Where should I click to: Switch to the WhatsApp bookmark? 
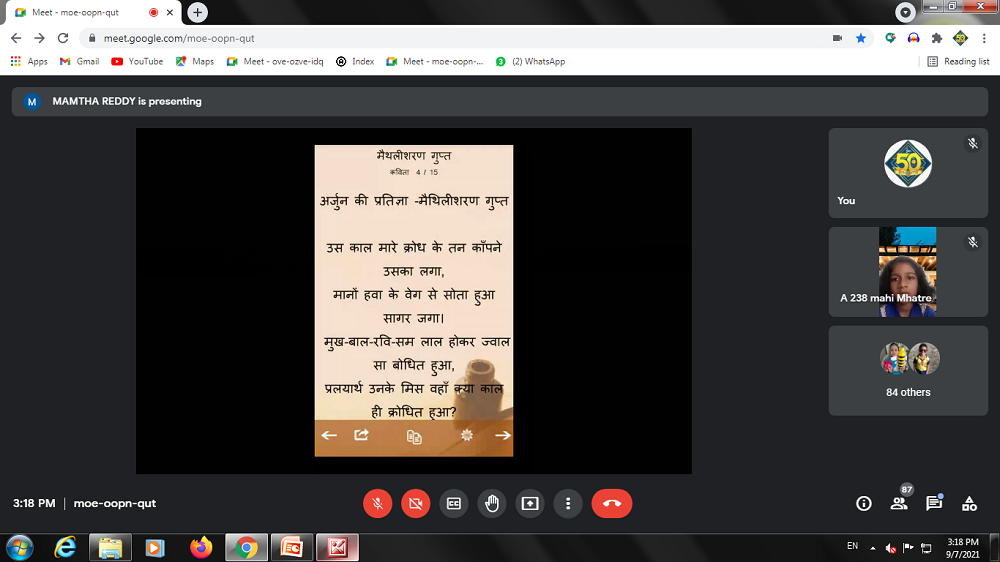531,61
